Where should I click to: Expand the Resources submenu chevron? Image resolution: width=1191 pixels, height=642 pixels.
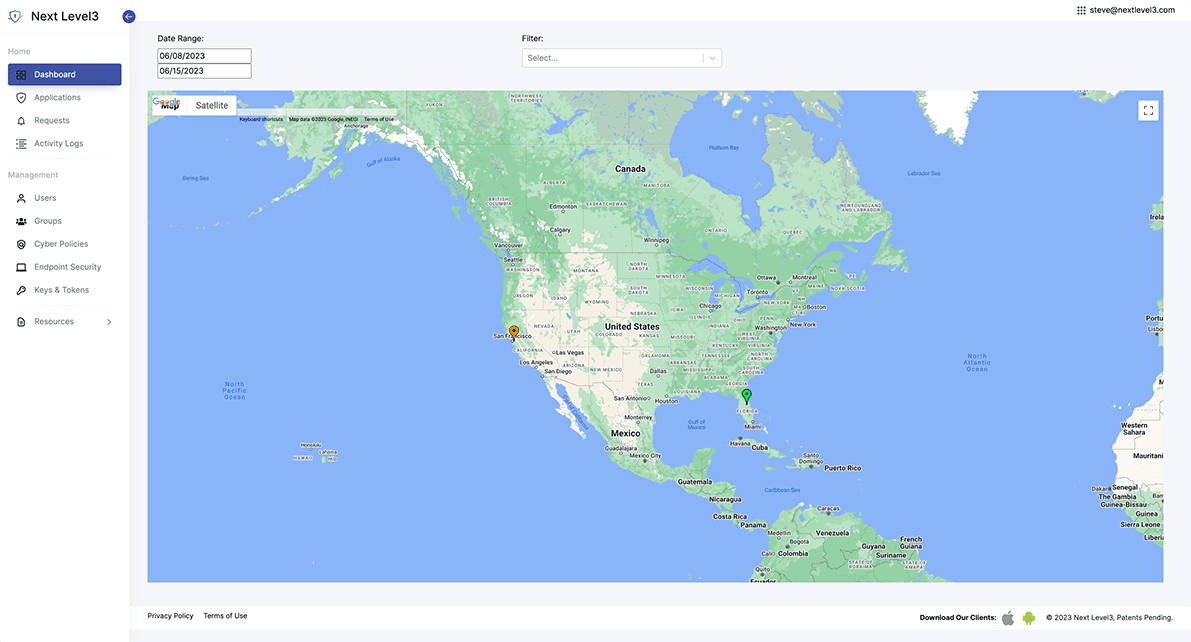(109, 322)
